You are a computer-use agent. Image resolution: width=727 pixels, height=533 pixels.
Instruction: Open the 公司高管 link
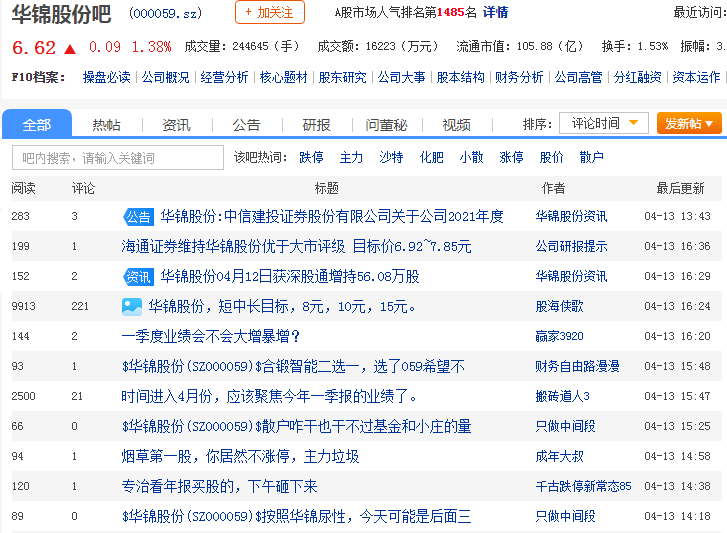tap(579, 77)
